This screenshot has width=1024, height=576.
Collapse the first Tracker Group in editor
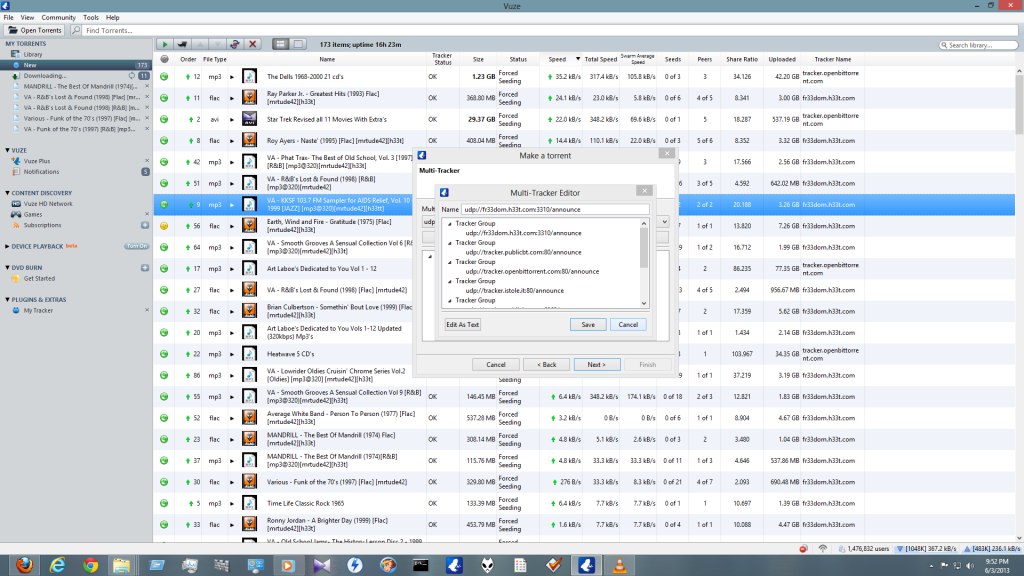[449, 224]
